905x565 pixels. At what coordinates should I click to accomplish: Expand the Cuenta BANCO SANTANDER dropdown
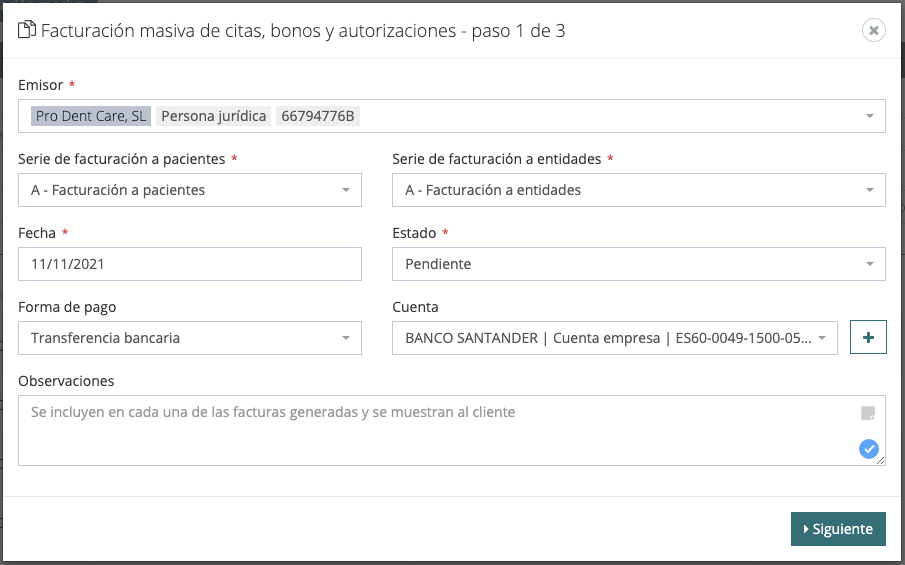tap(614, 338)
